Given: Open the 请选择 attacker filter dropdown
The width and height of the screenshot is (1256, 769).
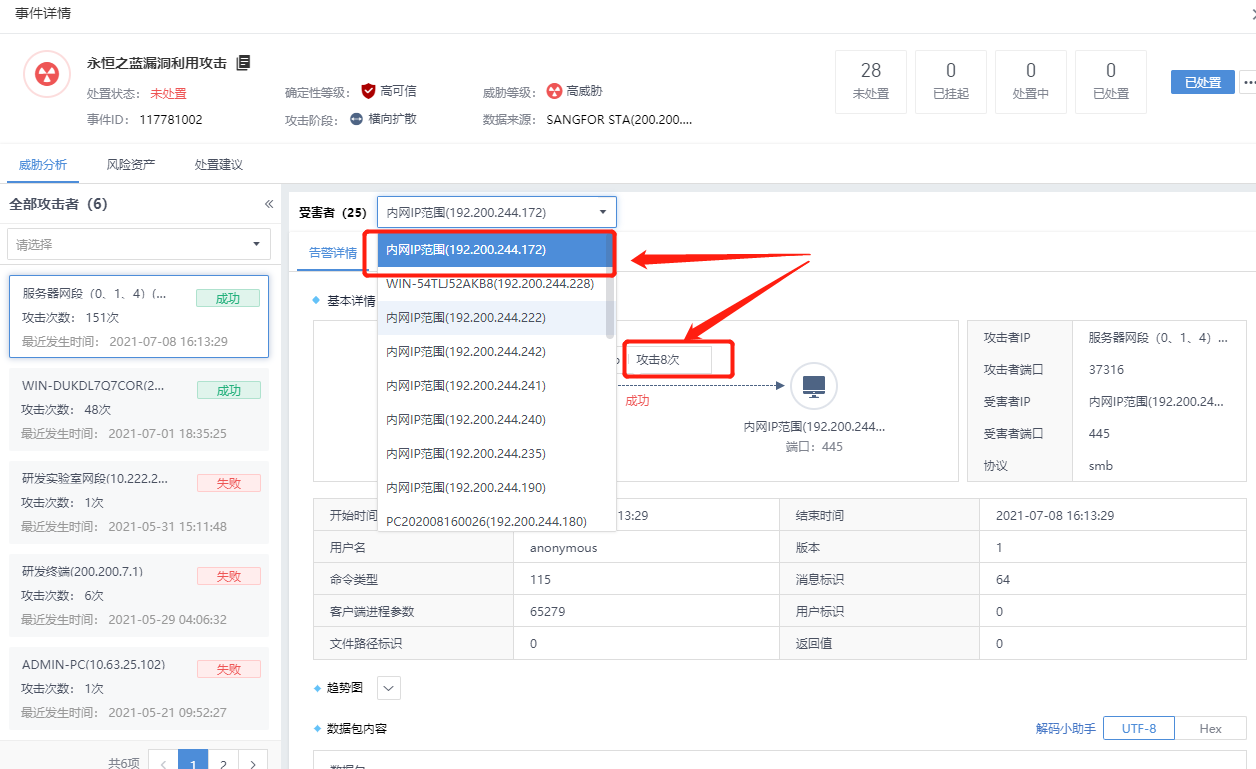Looking at the screenshot, I should click(139, 244).
